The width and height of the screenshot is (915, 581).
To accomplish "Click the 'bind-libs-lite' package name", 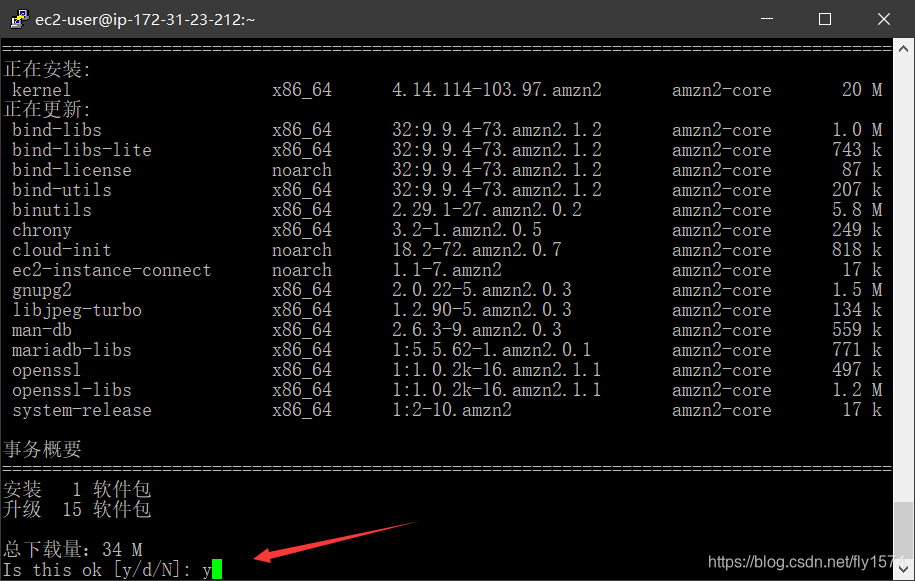I will (x=82, y=150).
